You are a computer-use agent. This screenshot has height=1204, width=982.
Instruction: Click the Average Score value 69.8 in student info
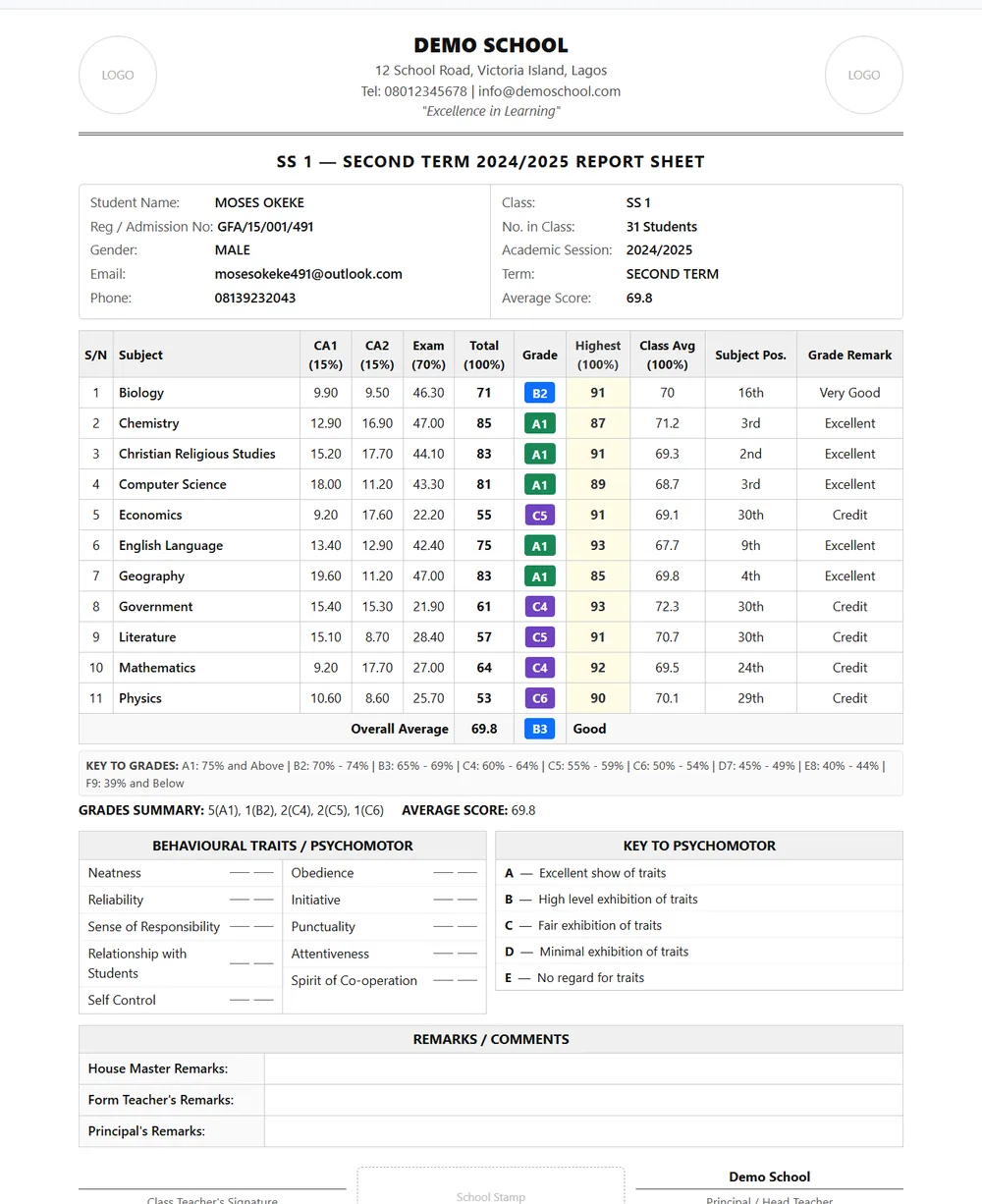(x=639, y=298)
